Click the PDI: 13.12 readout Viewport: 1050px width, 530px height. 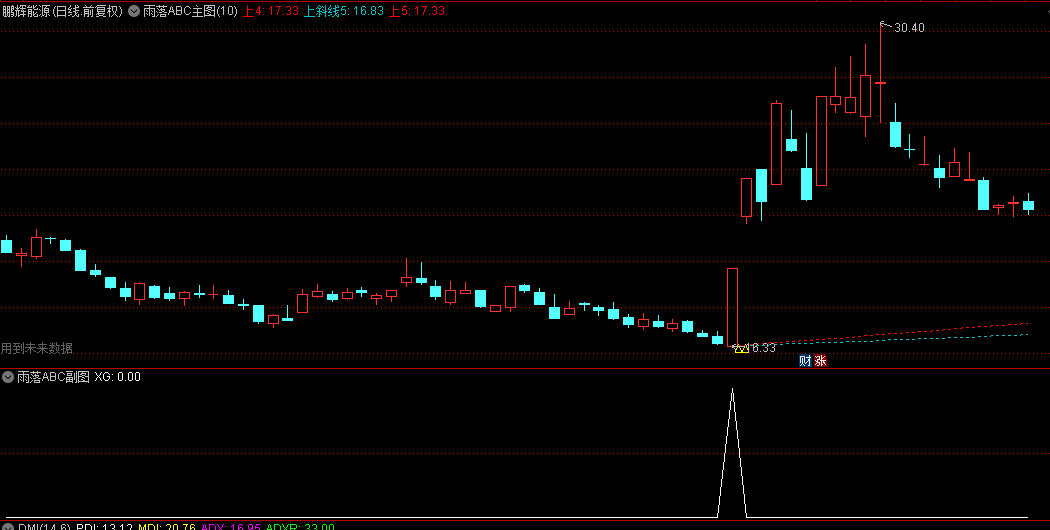104,527
